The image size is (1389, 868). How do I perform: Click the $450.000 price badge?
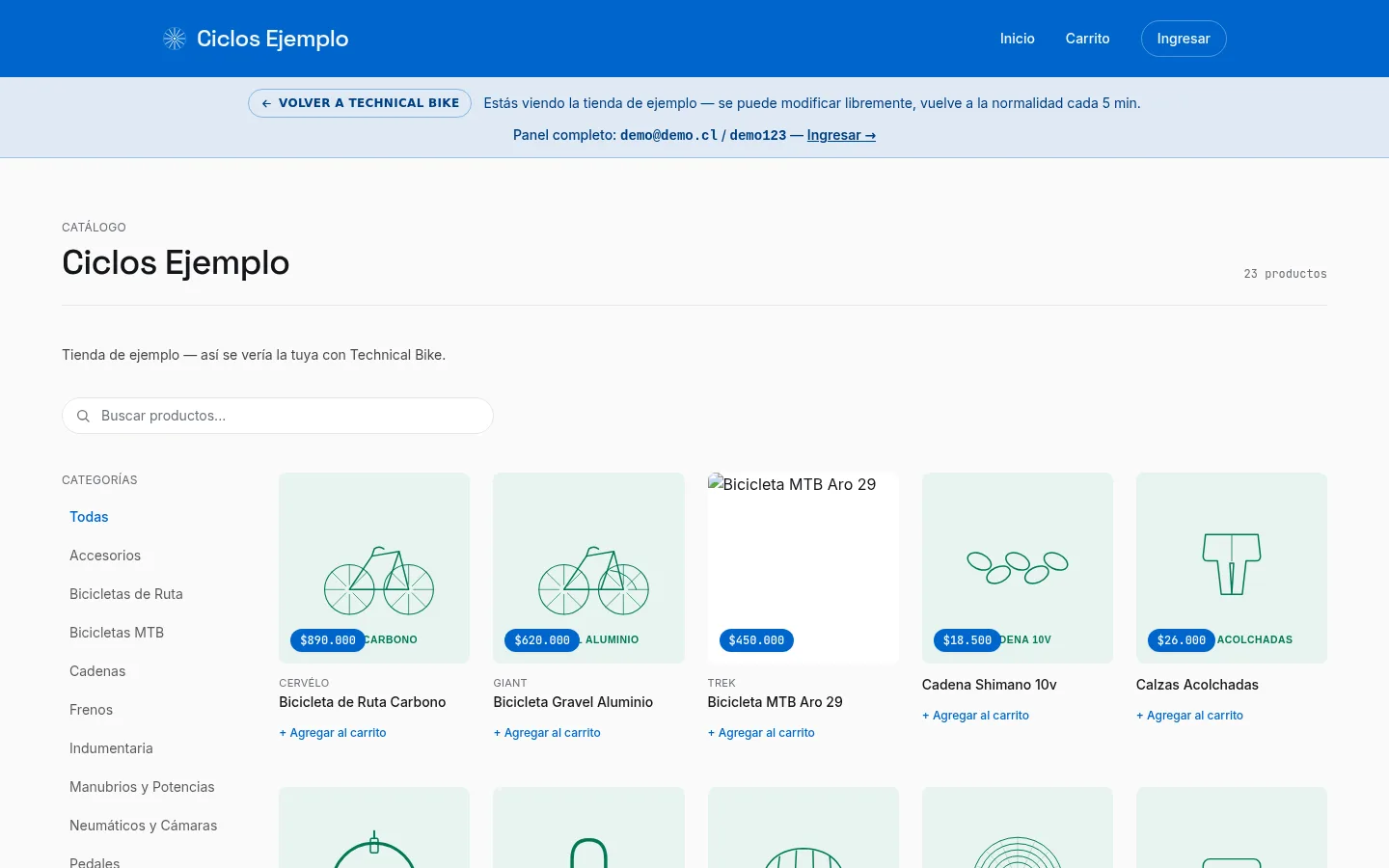coord(756,640)
